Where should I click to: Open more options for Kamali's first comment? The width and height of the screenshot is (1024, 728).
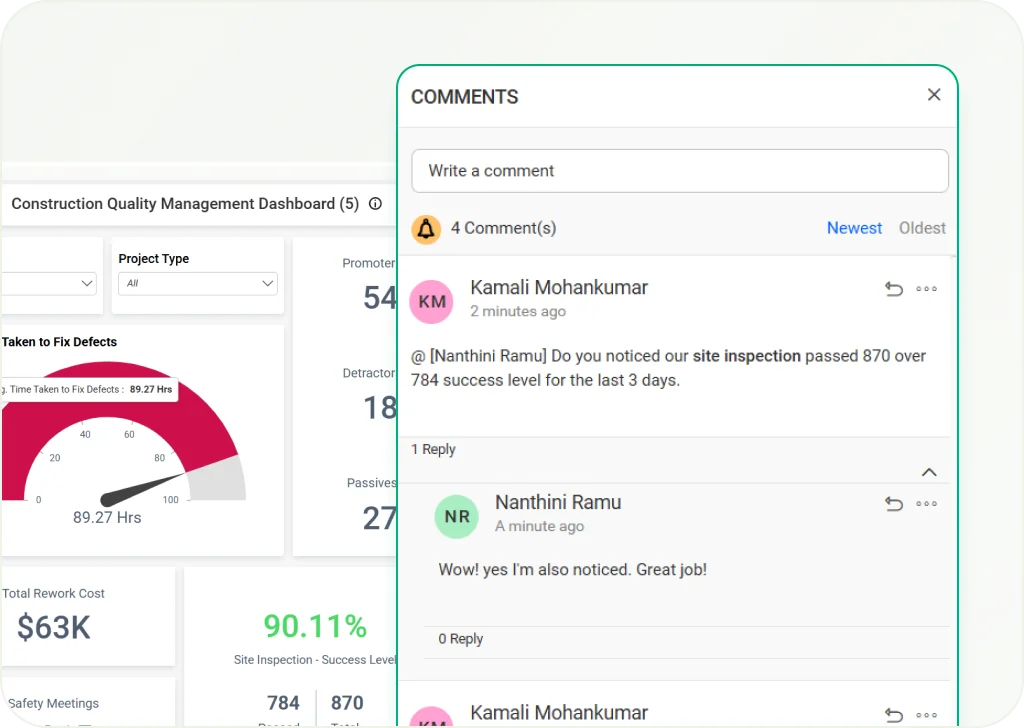(927, 289)
